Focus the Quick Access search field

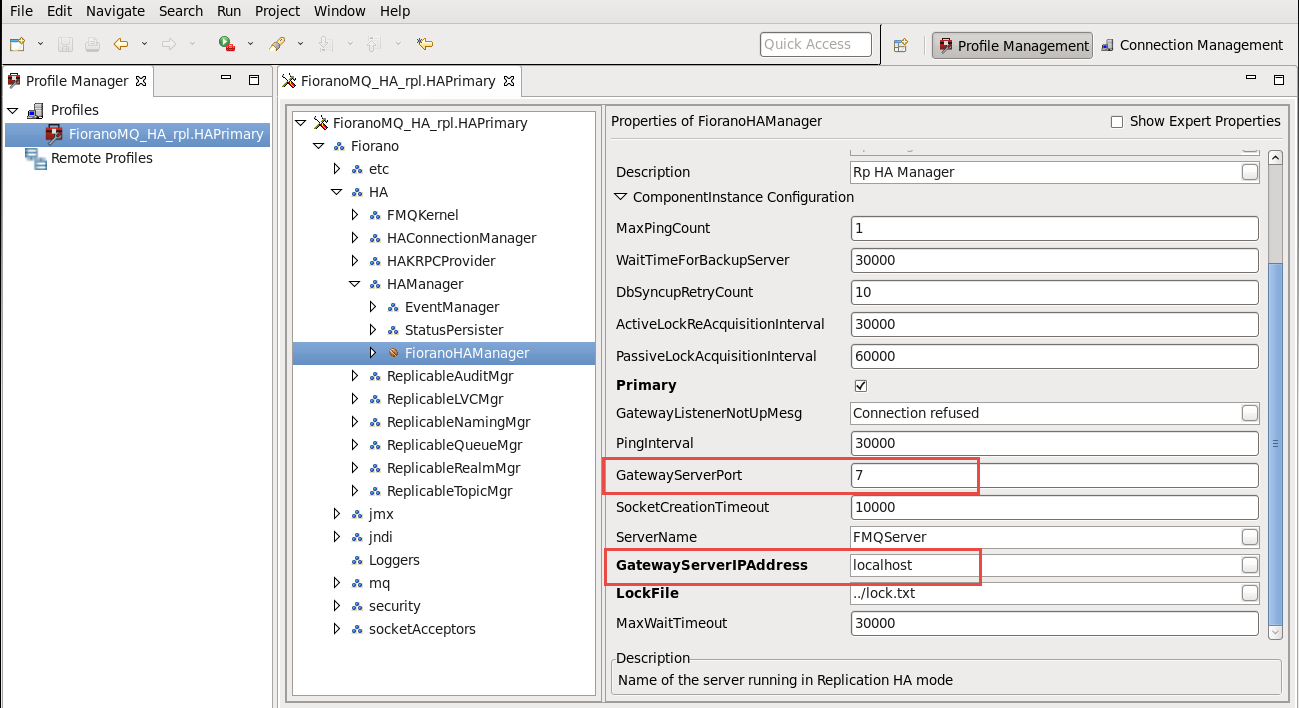click(x=815, y=44)
